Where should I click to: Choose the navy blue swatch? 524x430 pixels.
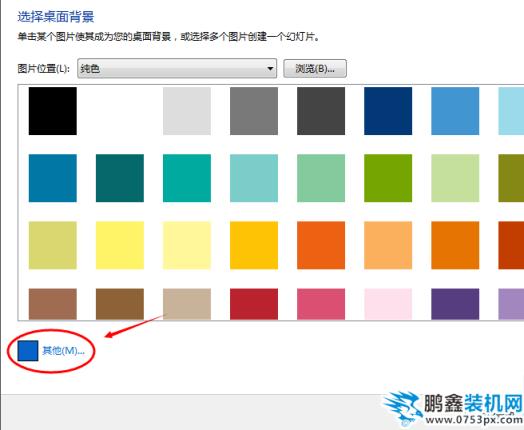(388, 111)
